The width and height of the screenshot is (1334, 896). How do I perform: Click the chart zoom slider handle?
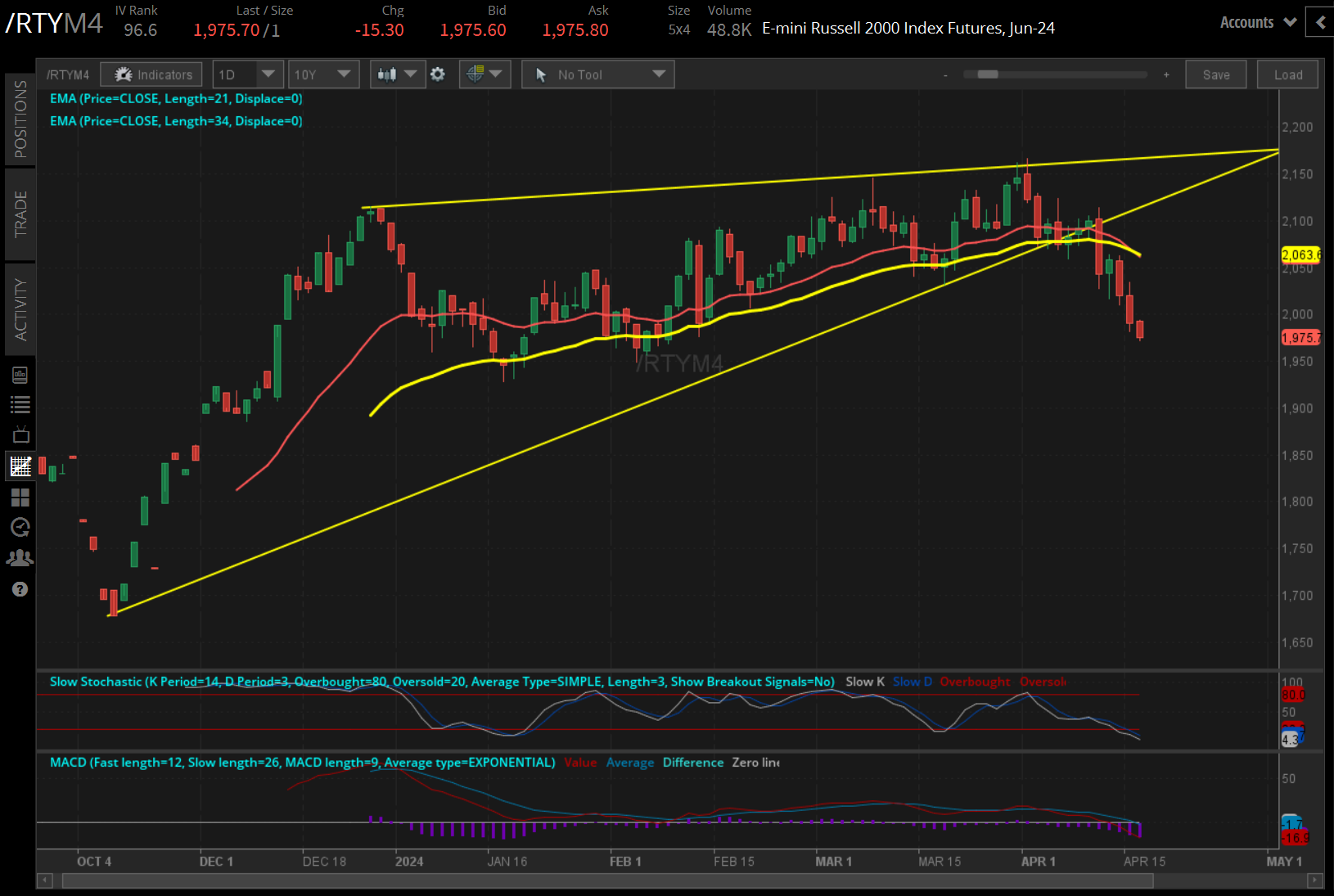point(988,74)
